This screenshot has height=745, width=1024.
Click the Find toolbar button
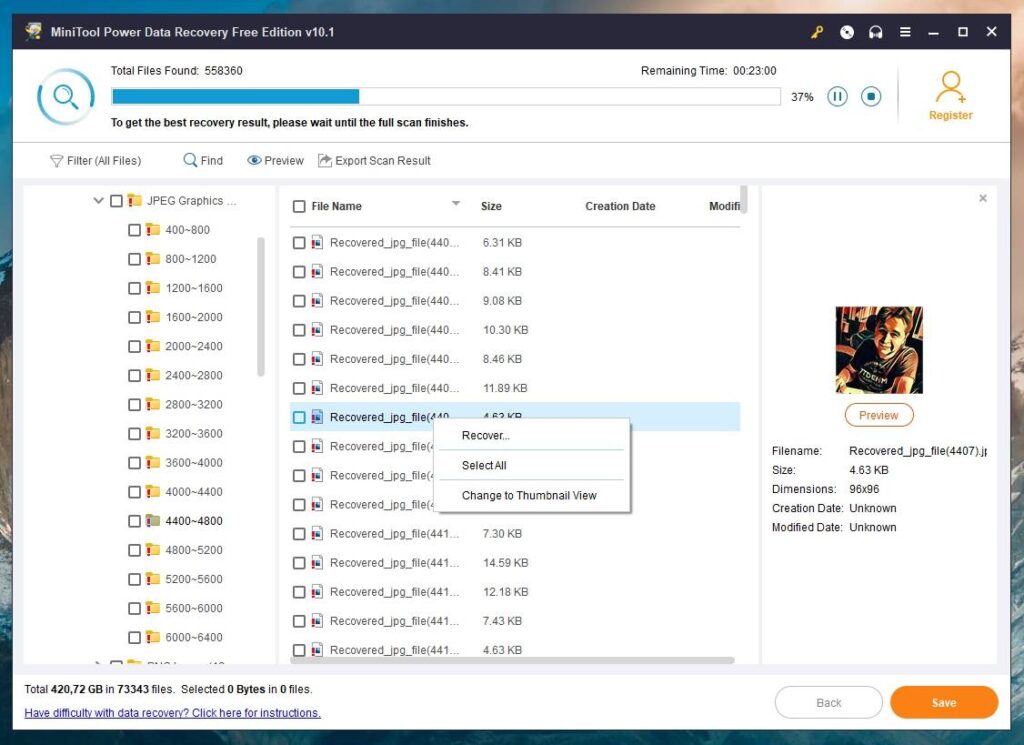(x=203, y=161)
